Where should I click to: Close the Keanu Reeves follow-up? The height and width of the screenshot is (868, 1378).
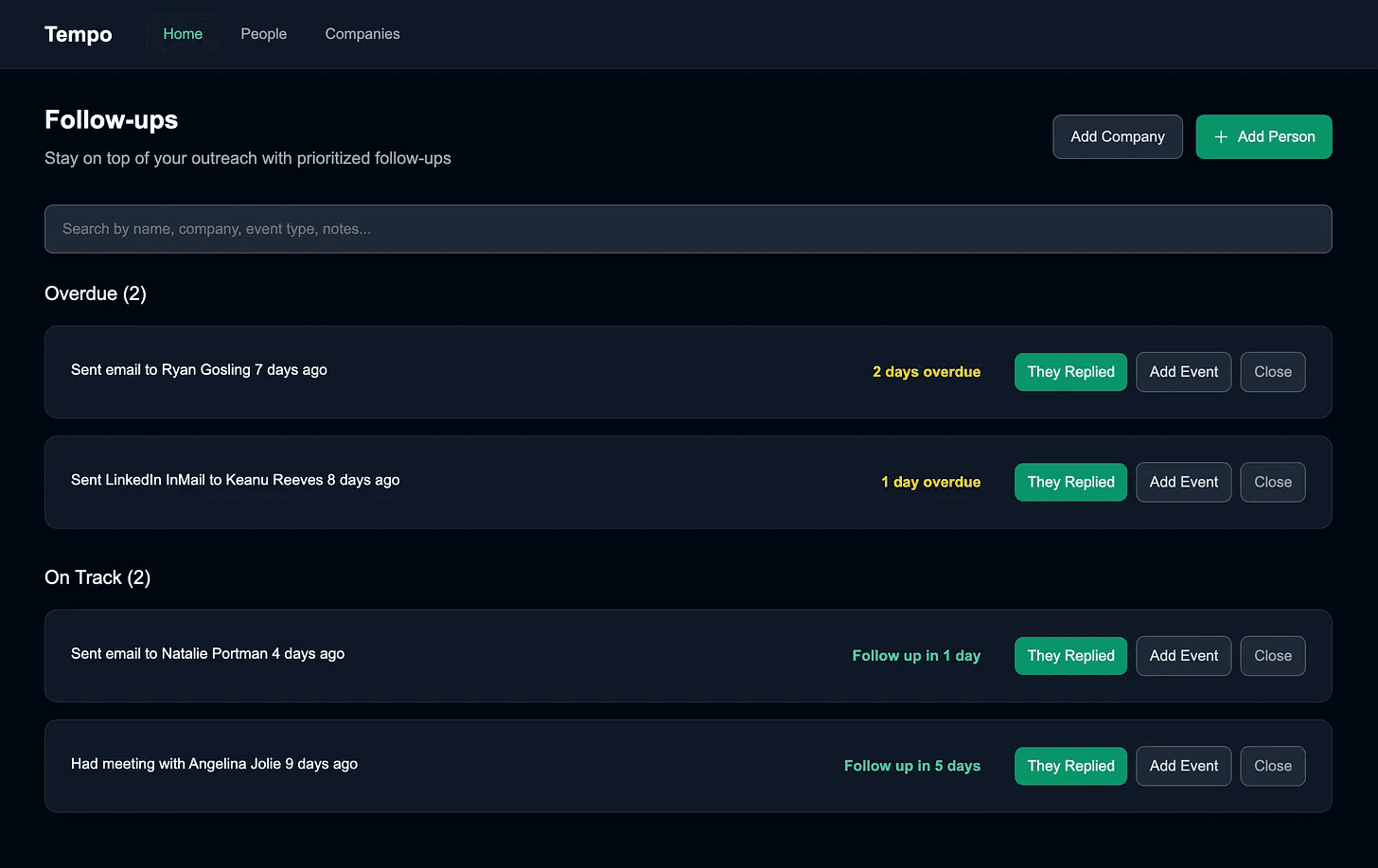coord(1272,482)
